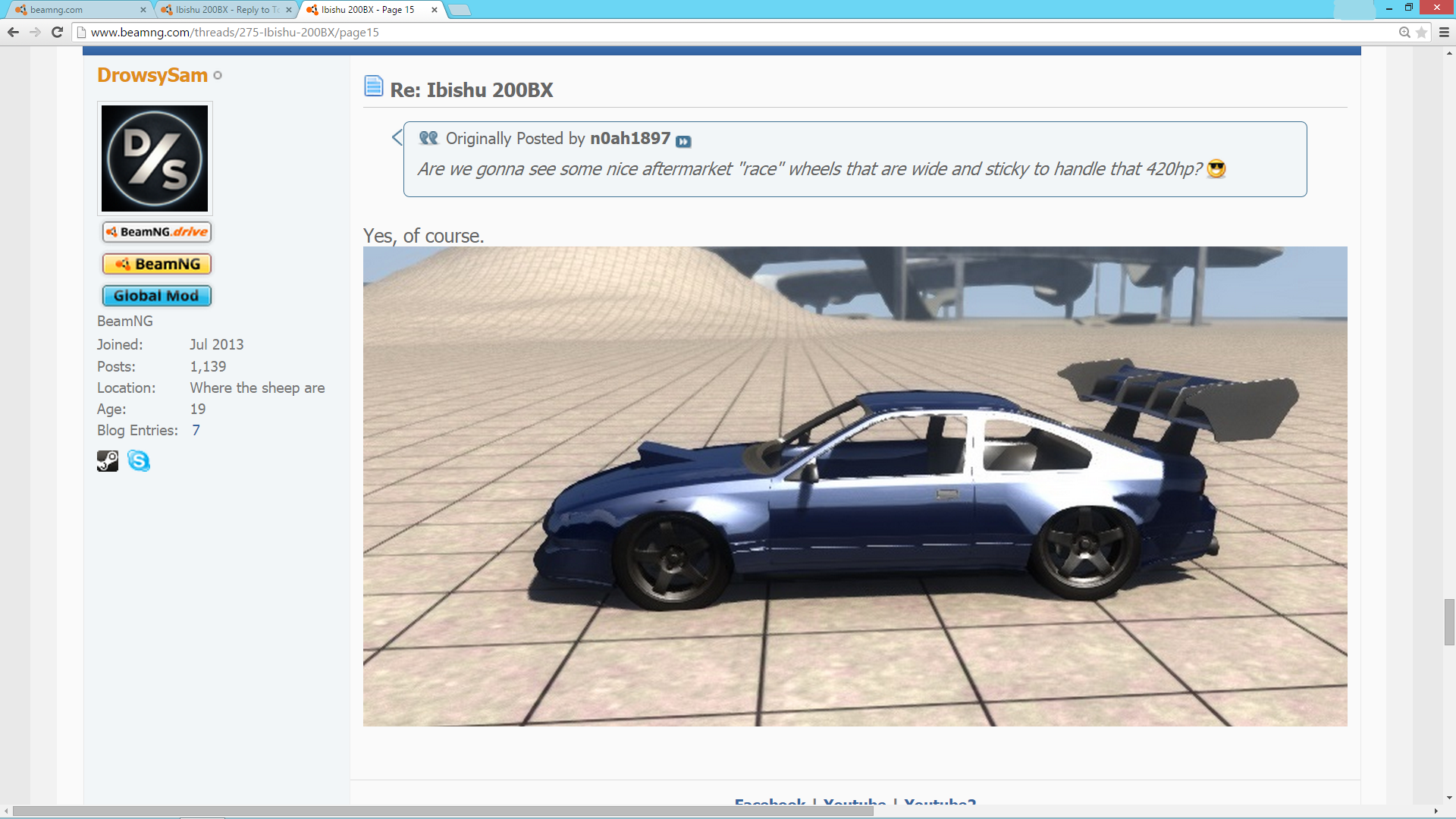1456x819 pixels.
Task: Bookmark this page with the star icon
Action: pyautogui.click(x=1422, y=32)
